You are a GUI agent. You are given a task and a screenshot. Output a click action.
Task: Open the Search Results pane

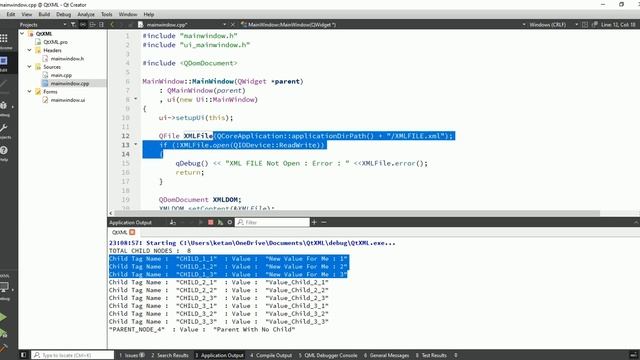(170, 355)
